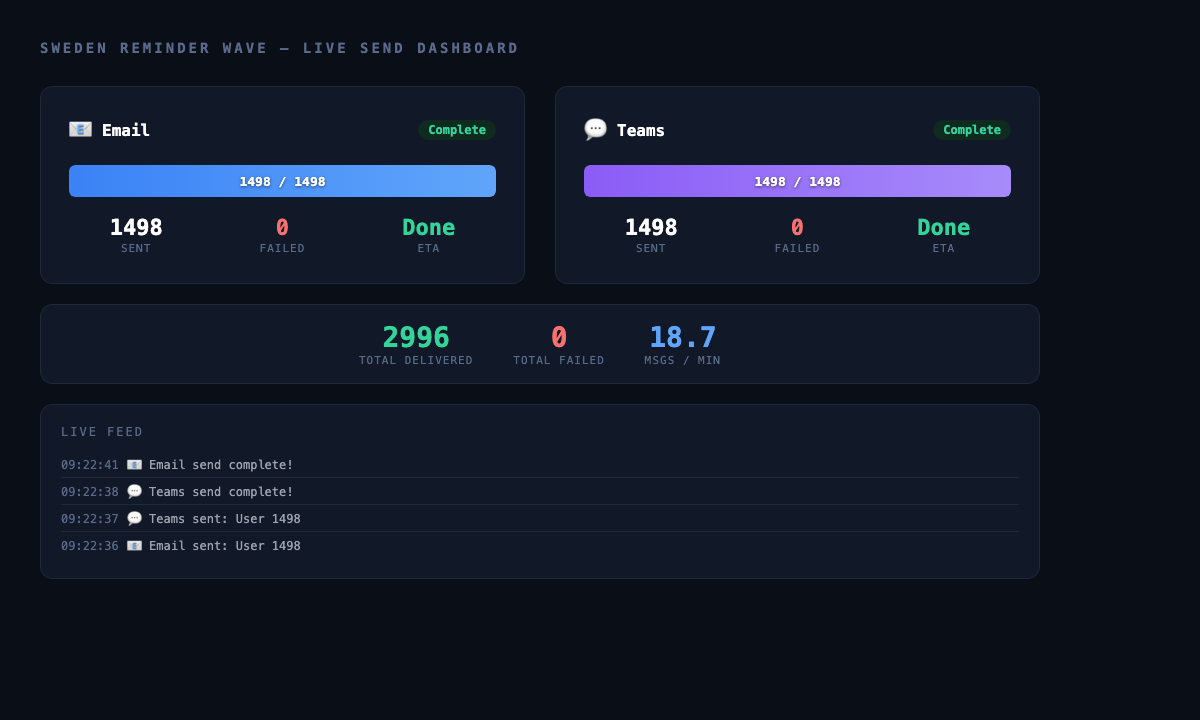
Task: Click the LIVE FEED heading
Action: click(x=102, y=432)
